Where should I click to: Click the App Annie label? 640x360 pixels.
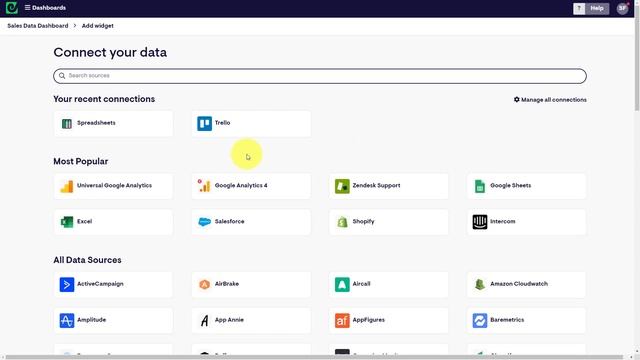pyautogui.click(x=229, y=320)
